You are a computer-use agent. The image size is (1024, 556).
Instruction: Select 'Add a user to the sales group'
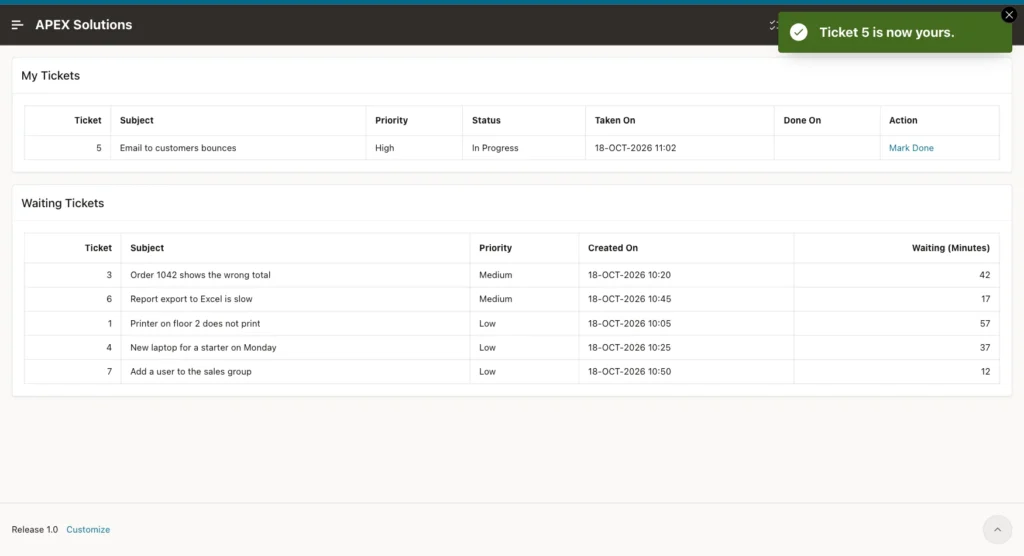(x=191, y=371)
